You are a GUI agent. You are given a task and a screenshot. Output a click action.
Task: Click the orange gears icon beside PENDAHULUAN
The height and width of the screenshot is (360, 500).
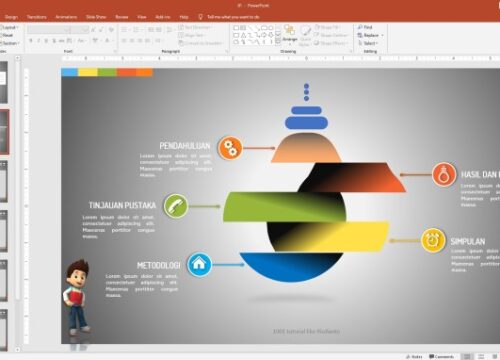coord(230,148)
